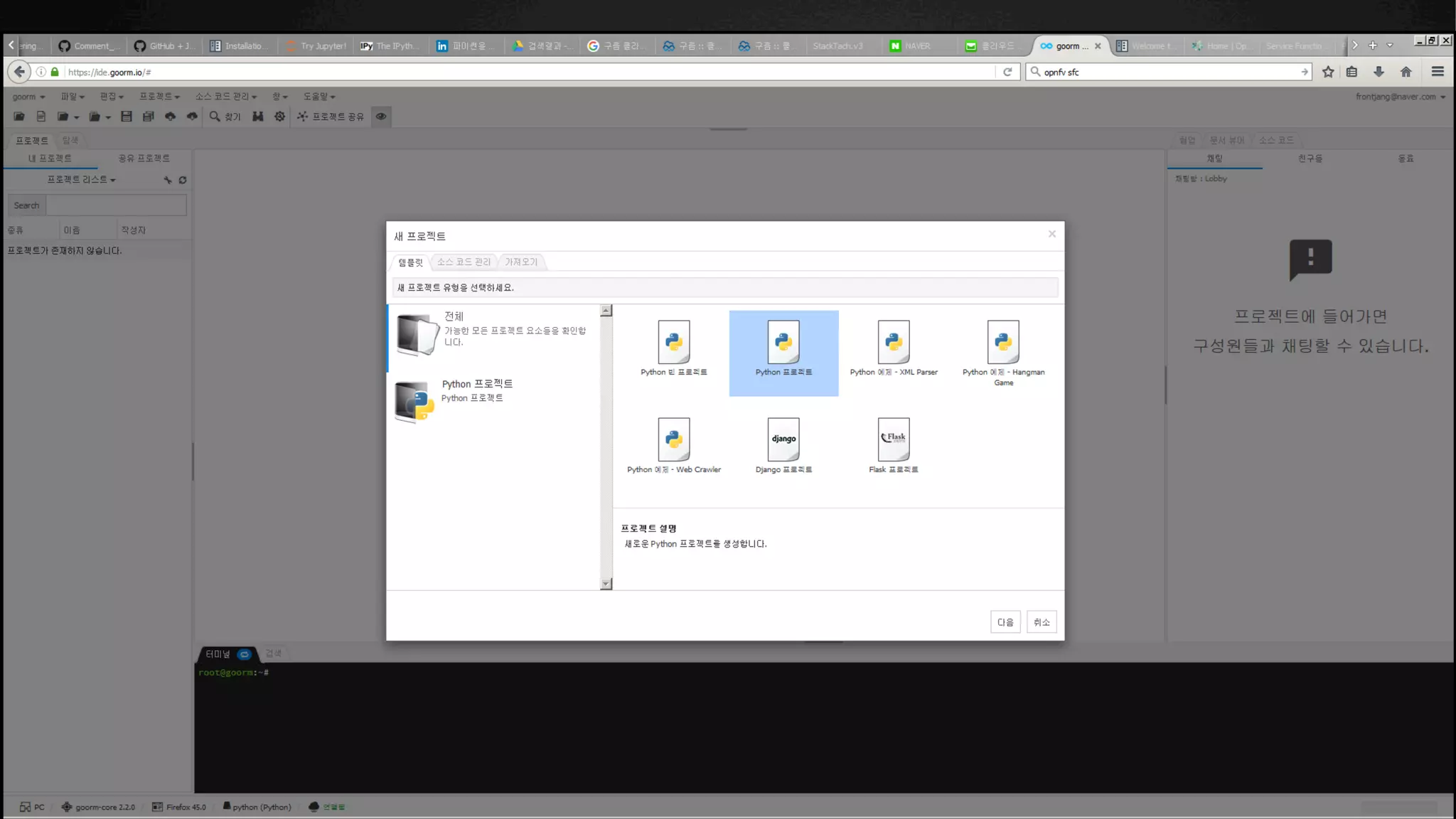The width and height of the screenshot is (1456, 819).
Task: Choose the Python Hangman Game example
Action: point(1002,343)
